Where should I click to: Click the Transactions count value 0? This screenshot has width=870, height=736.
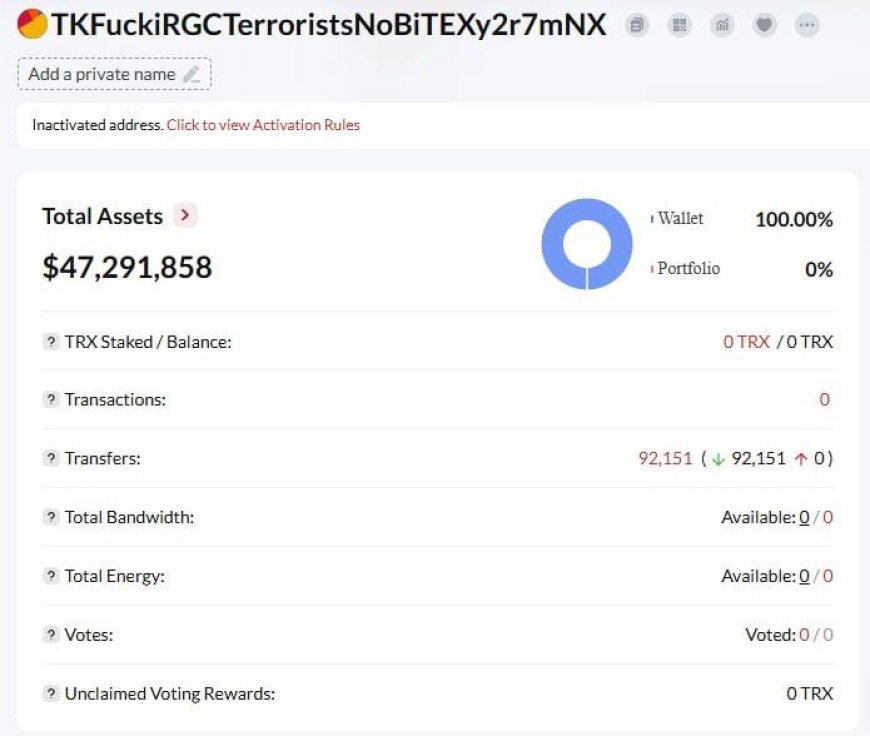825,400
